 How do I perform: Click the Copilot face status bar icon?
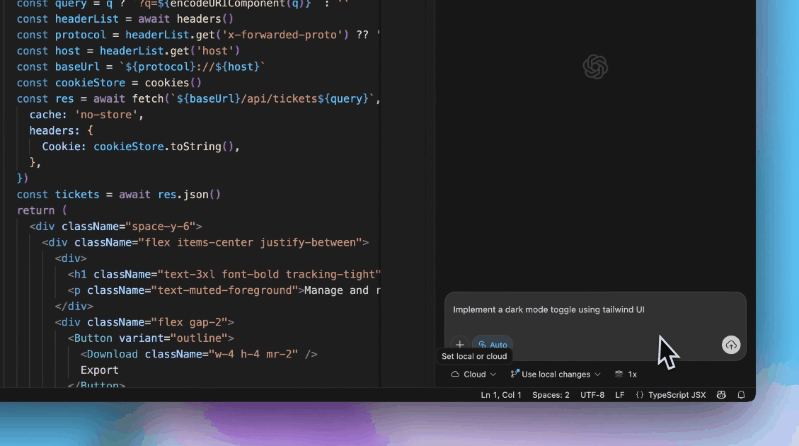[x=720, y=395]
